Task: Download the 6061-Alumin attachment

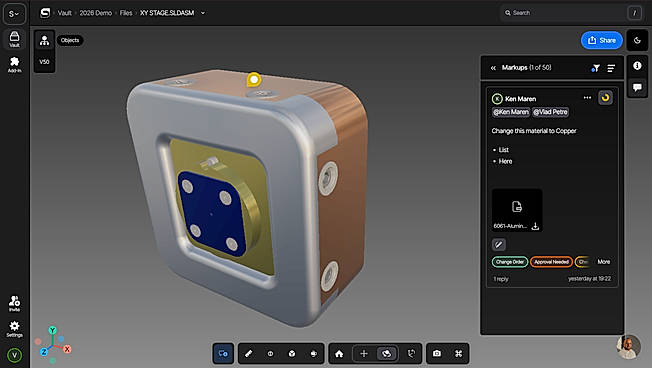Action: pyautogui.click(x=536, y=226)
